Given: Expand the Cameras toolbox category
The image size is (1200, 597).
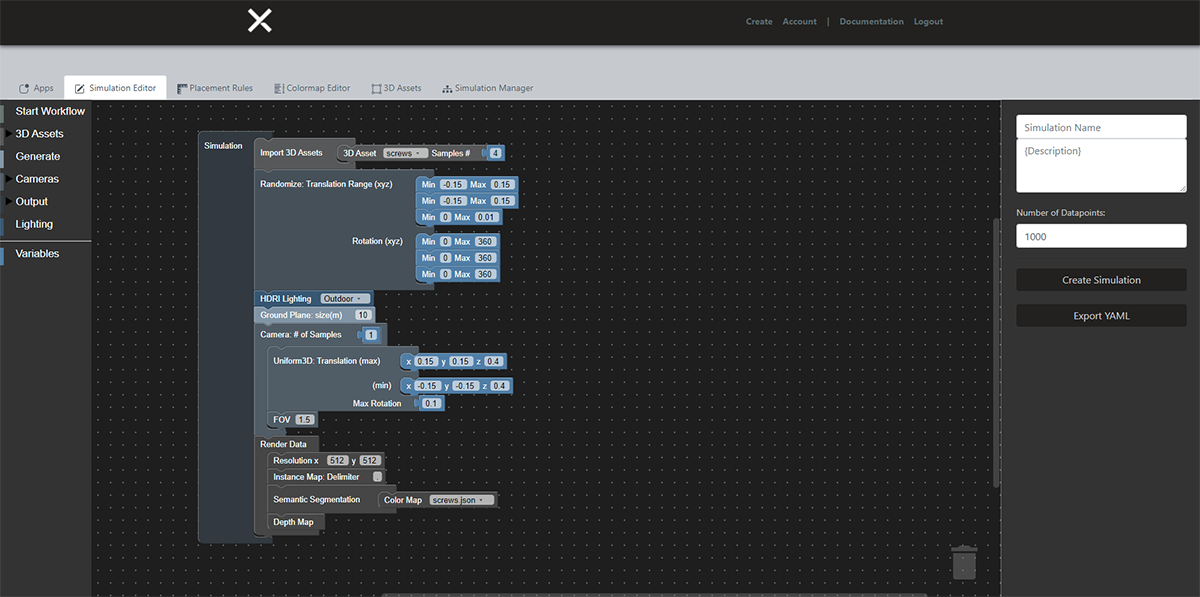Looking at the screenshot, I should [10, 179].
